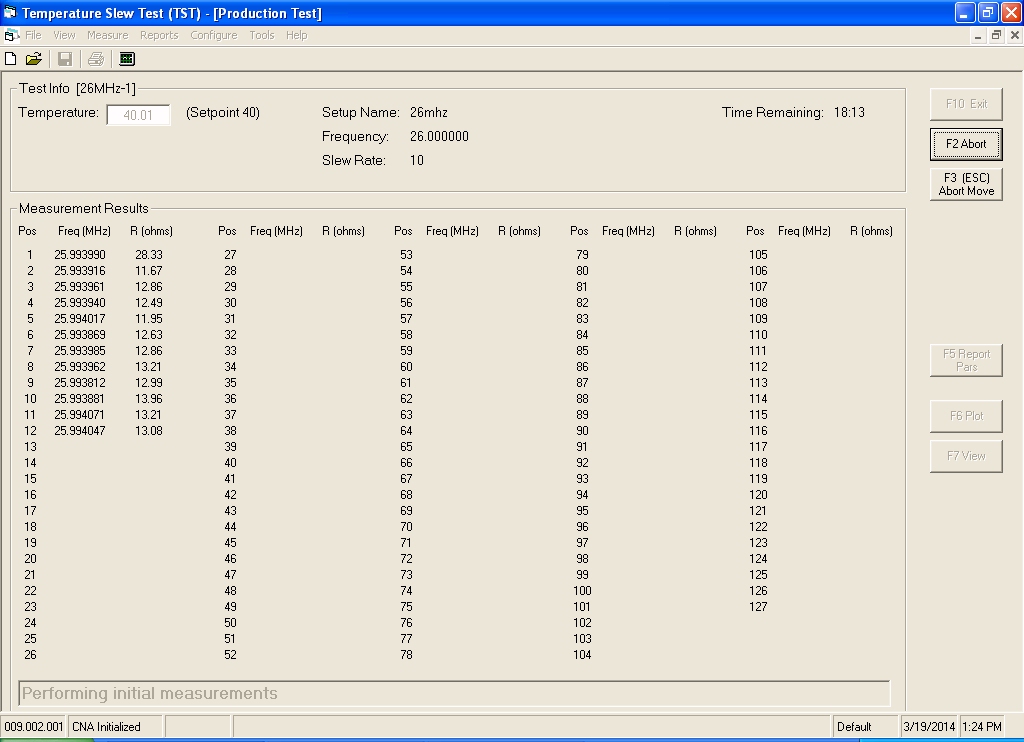Restore the inner Production Test child window

point(996,35)
